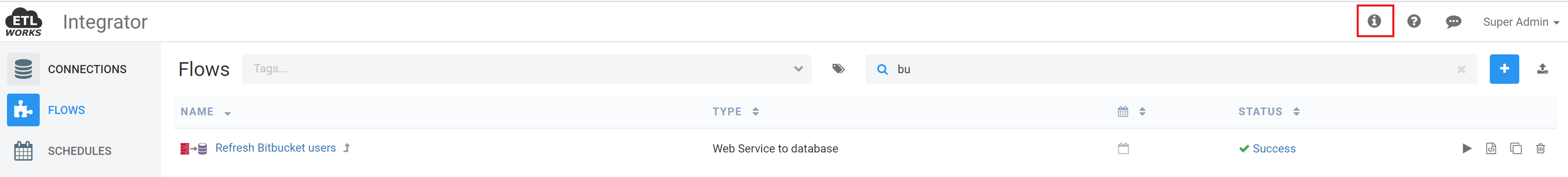Clear the flow search field
Viewport: 1568px width, 177px height.
[x=1461, y=69]
